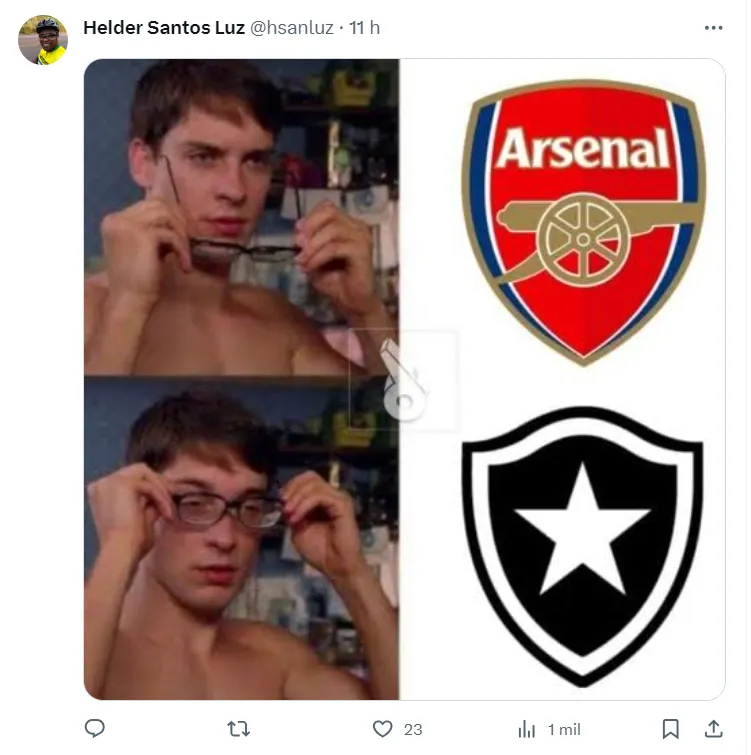
Task: Click the 1 mil views count
Action: click(x=564, y=730)
